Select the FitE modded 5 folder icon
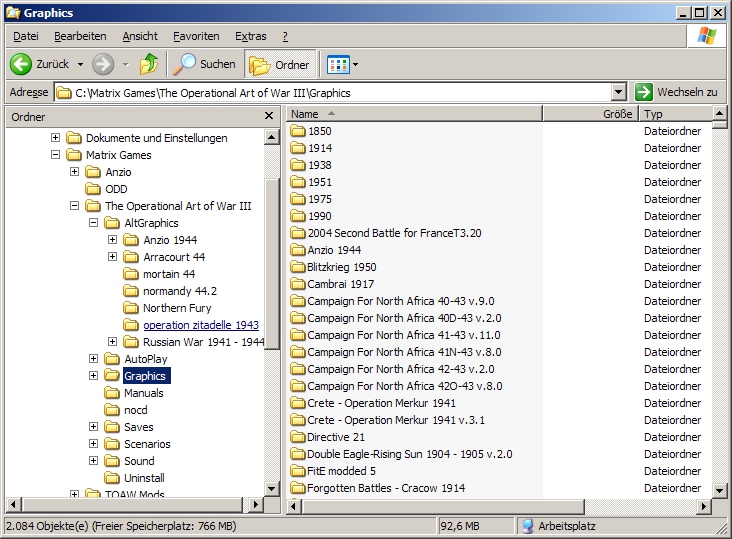This screenshot has height=539, width=732. click(x=297, y=471)
